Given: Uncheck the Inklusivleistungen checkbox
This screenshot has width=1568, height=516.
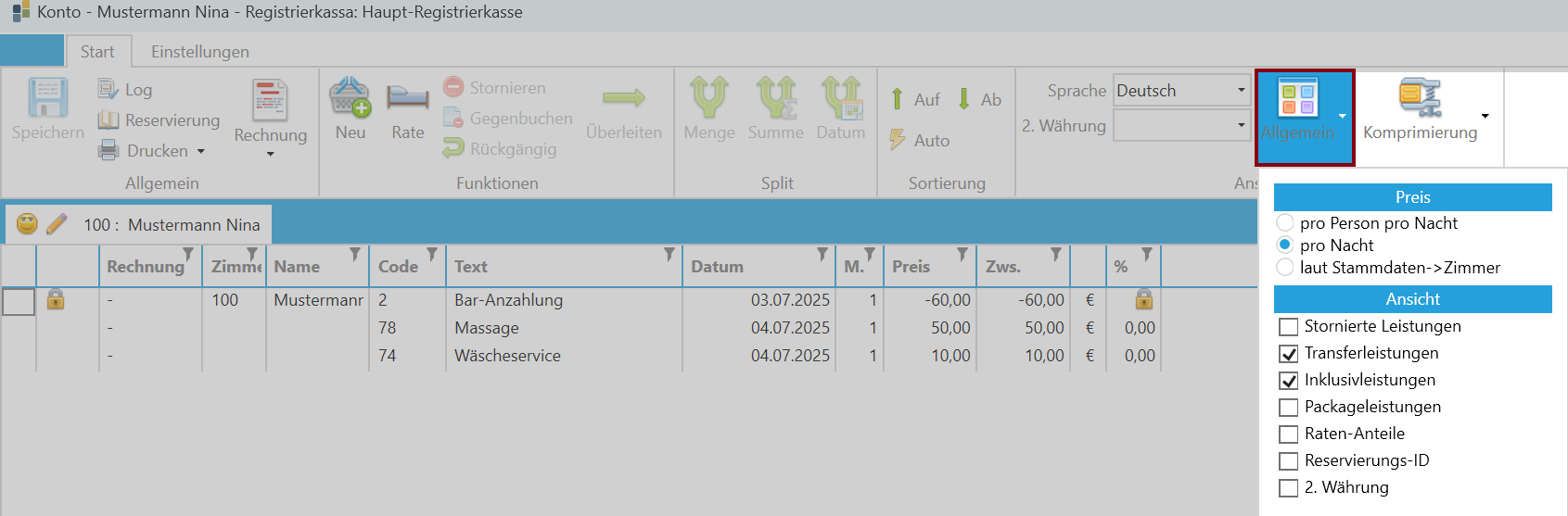Looking at the screenshot, I should (x=1288, y=380).
